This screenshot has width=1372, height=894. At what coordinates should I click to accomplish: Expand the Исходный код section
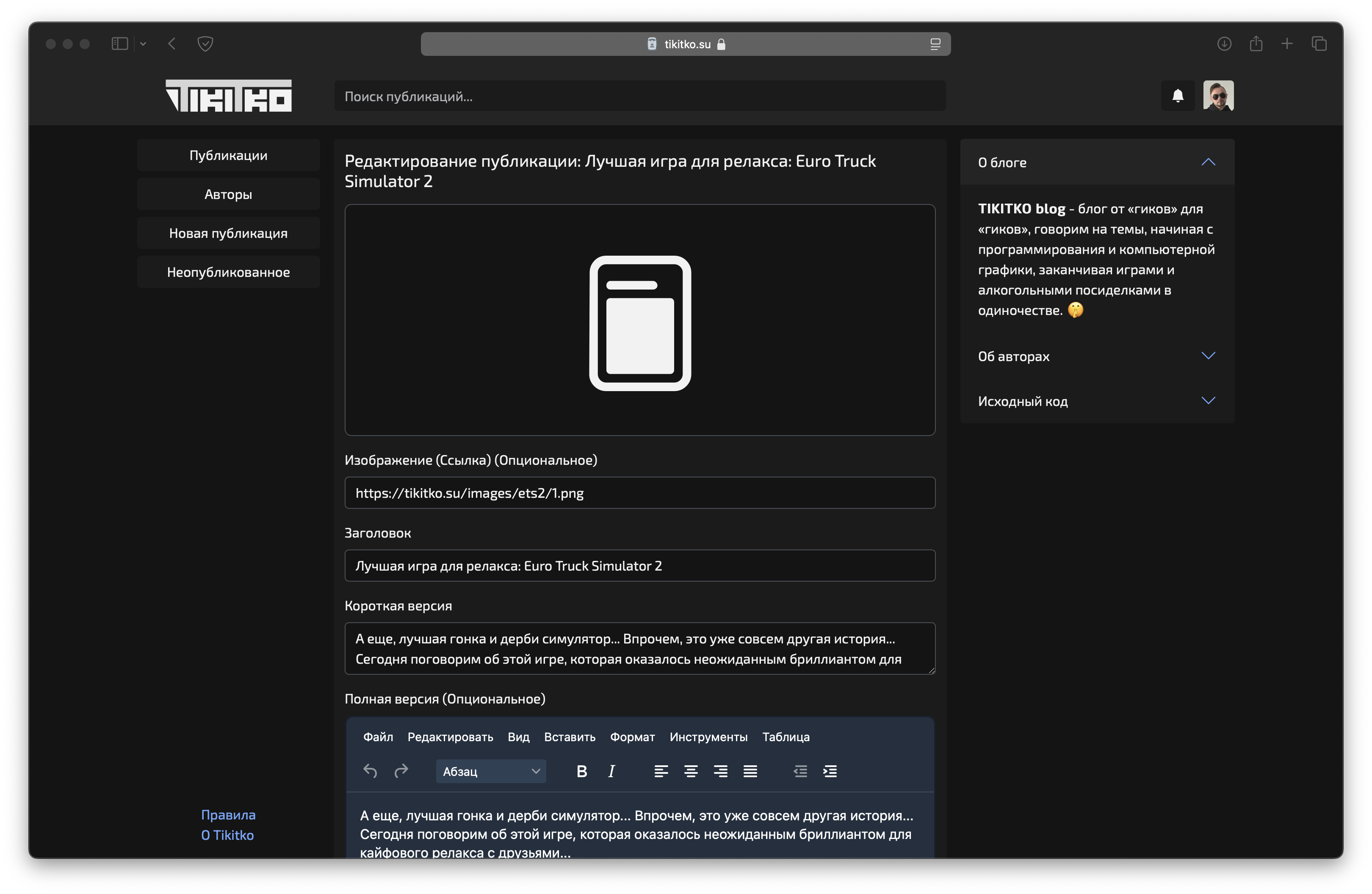(x=1208, y=400)
